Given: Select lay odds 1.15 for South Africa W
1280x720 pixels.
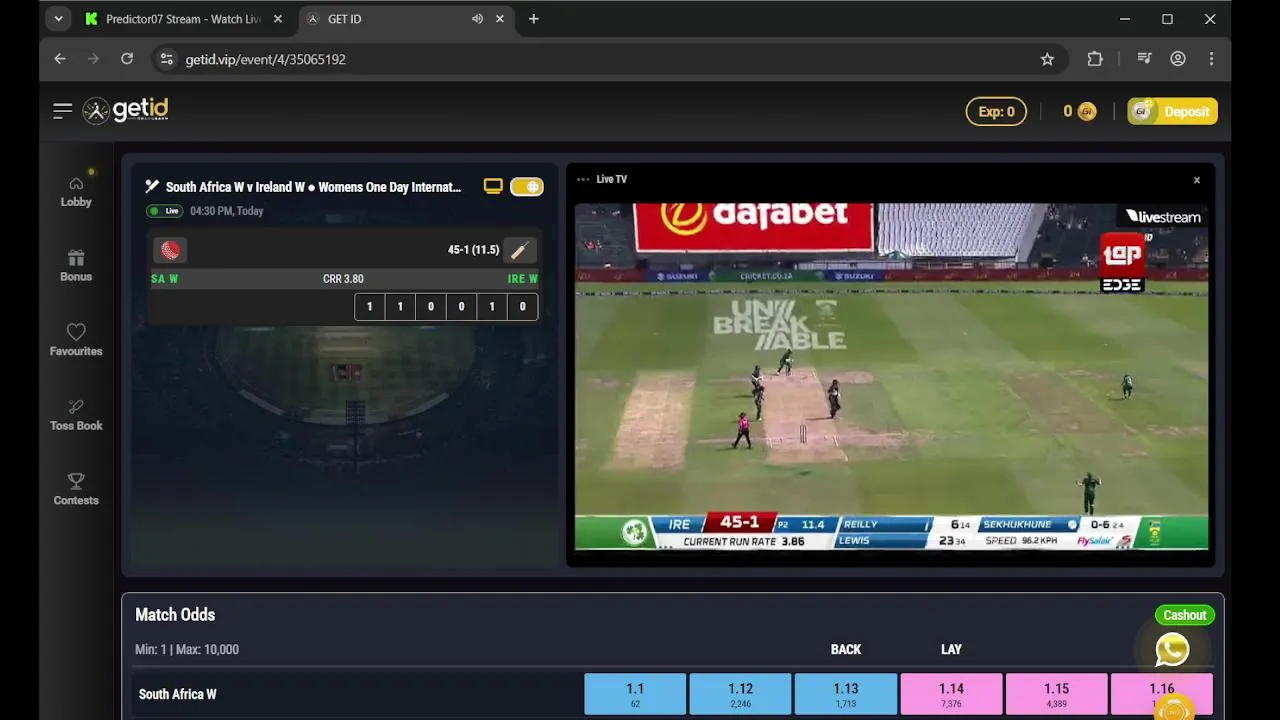Looking at the screenshot, I should point(1056,694).
